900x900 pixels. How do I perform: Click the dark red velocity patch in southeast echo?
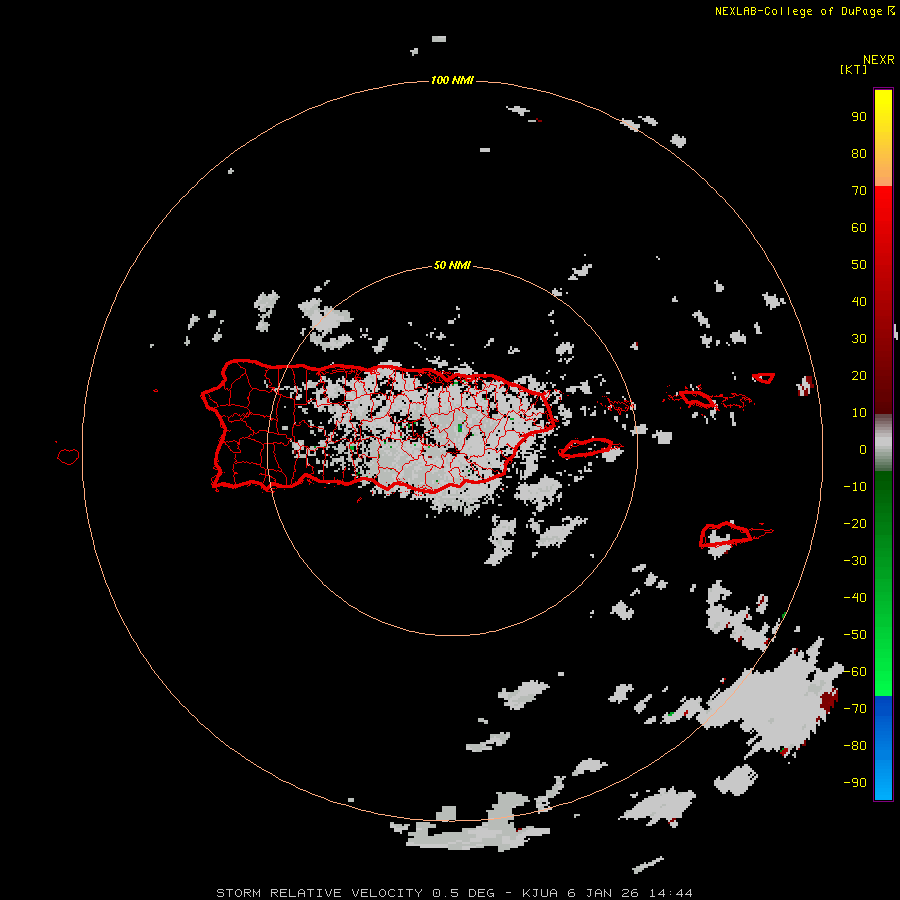pyautogui.click(x=828, y=700)
